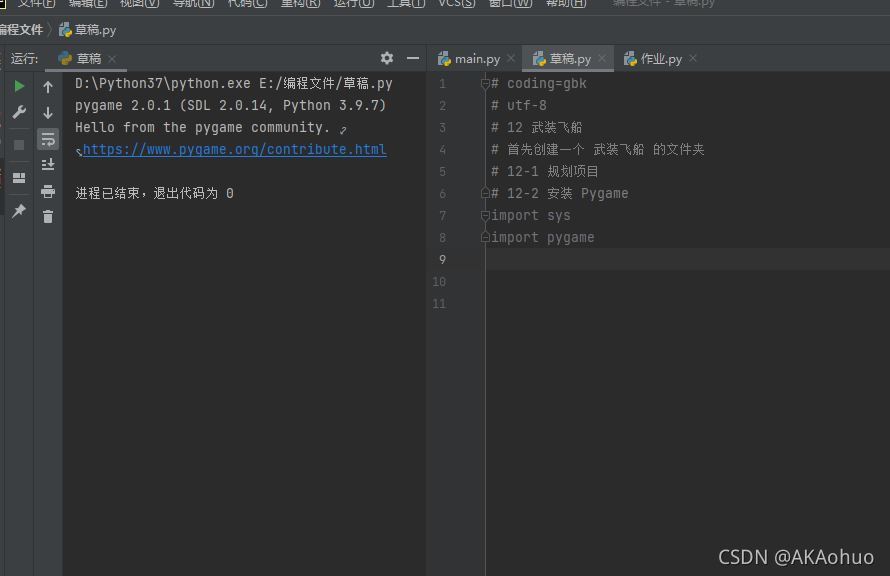Clear console with trash can icon
890x576 pixels.
[x=48, y=216]
